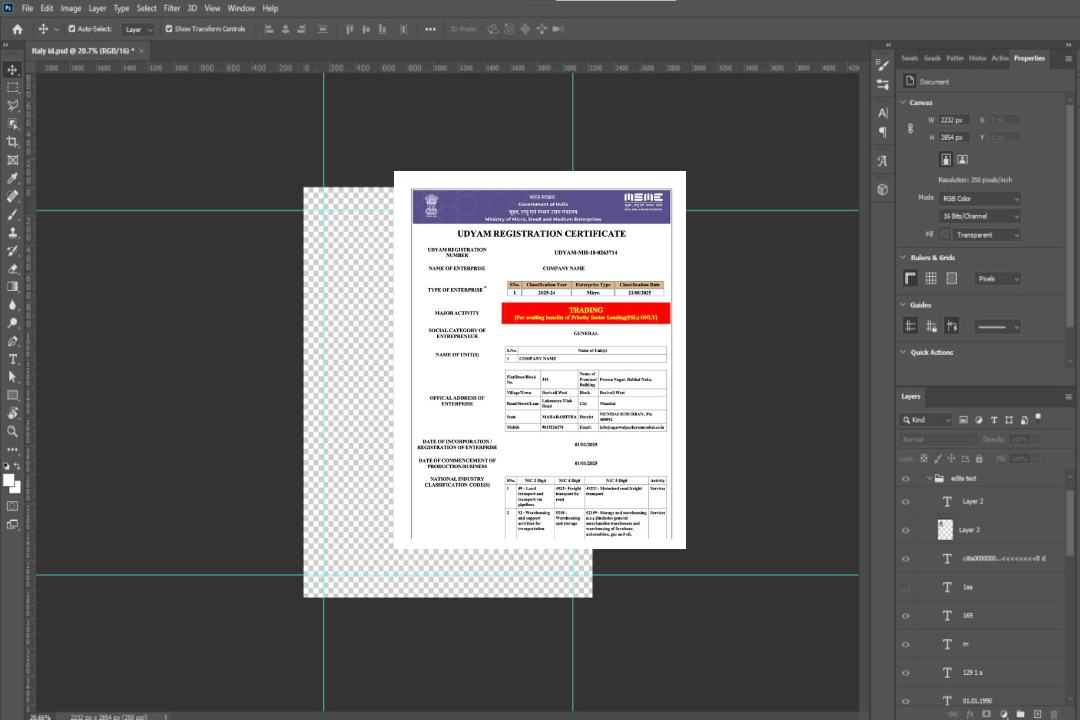This screenshot has width=1080, height=720.
Task: Open the Glyphs panel icon
Action: point(882,161)
